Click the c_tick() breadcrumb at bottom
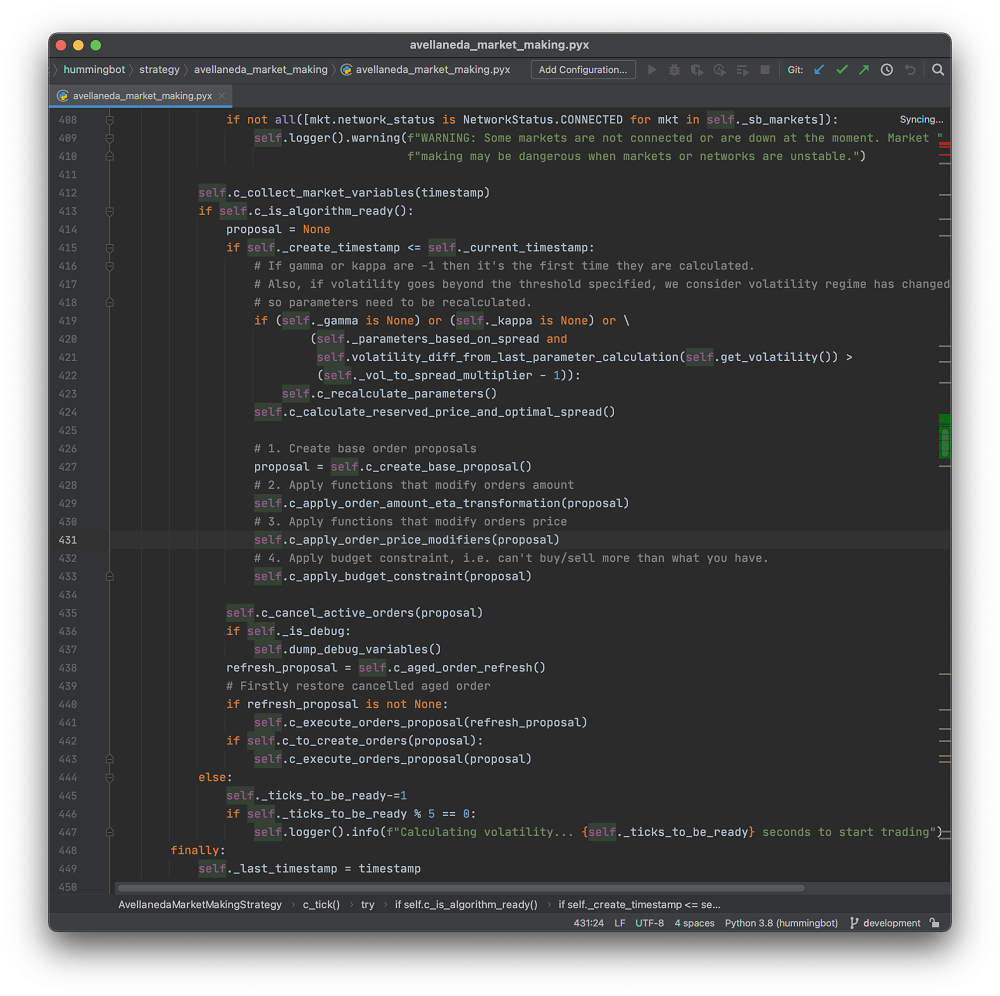Image resolution: width=1000 pixels, height=996 pixels. pos(321,904)
